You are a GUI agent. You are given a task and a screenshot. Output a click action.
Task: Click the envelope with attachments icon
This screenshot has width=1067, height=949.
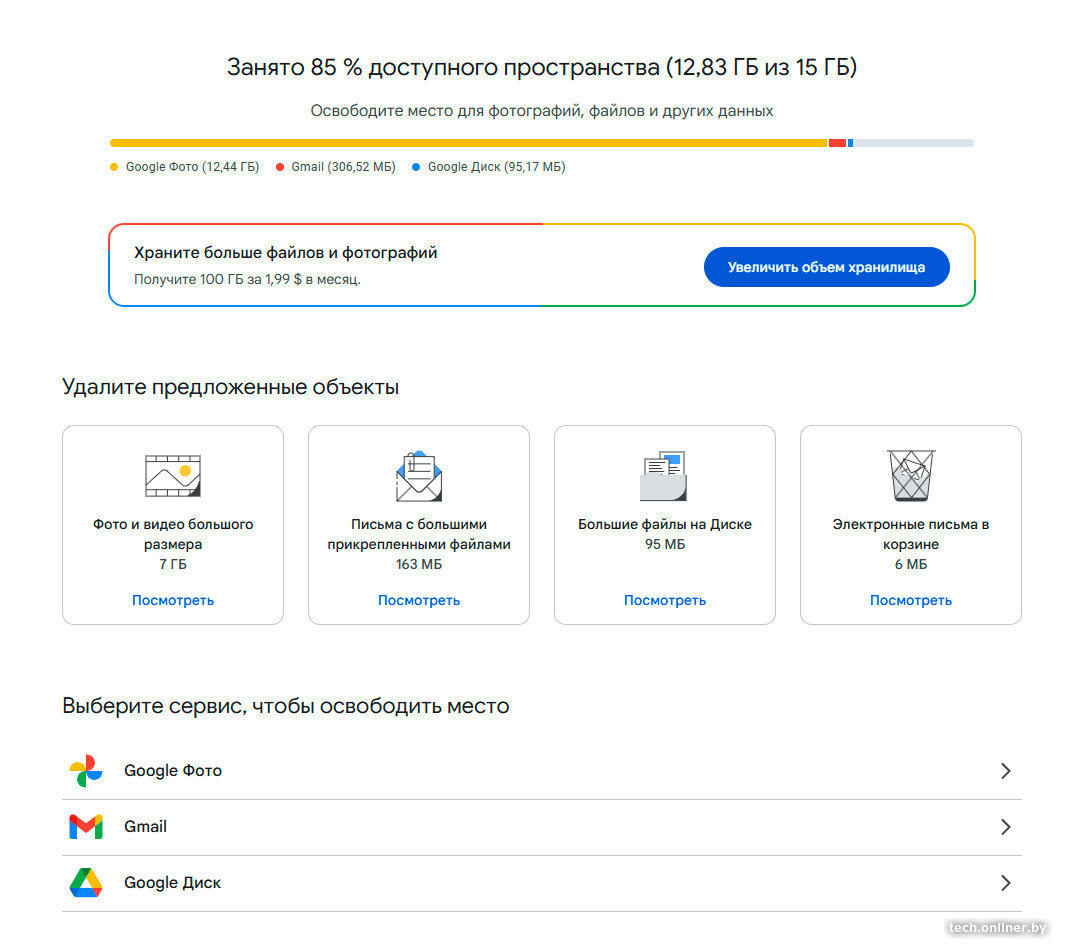(419, 476)
